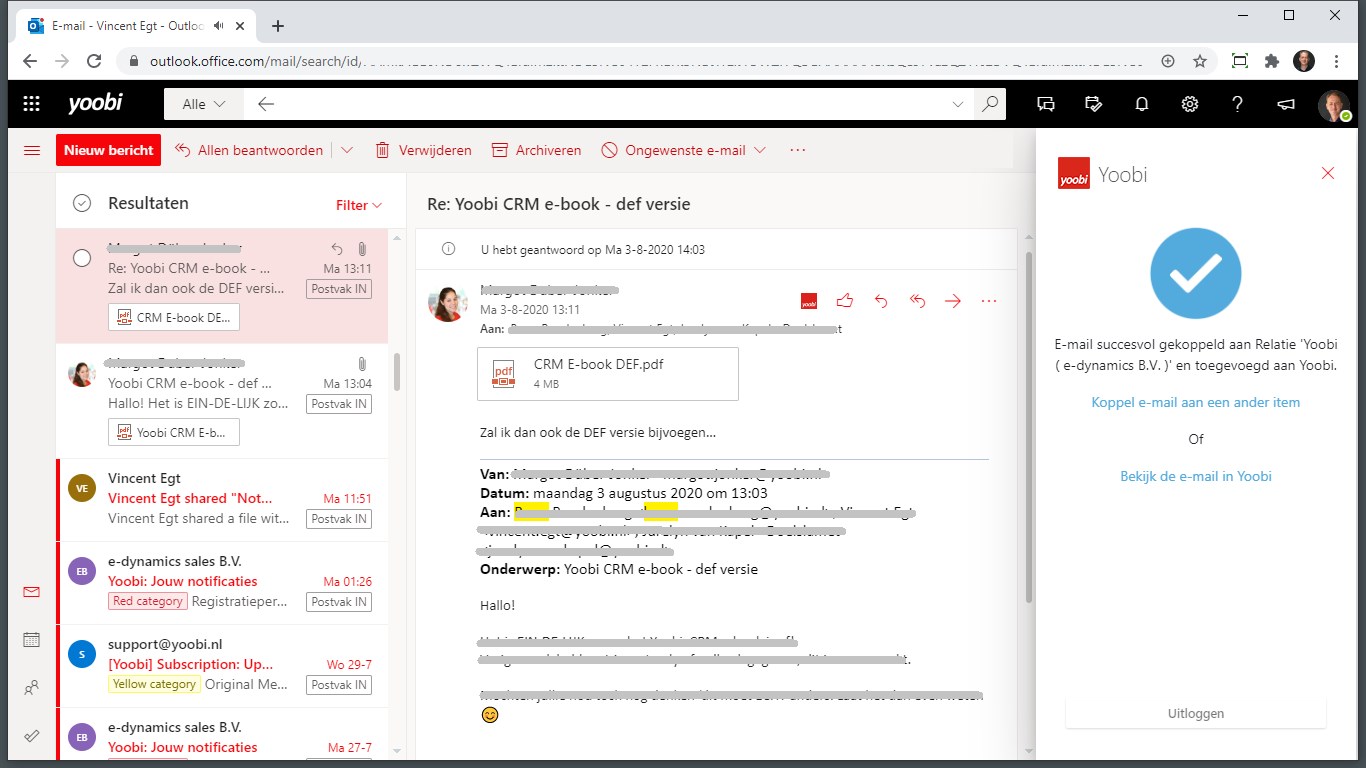The width and height of the screenshot is (1366, 768).
Task: Click Bekijk de e-mail in Yoobi
Action: 1196,476
